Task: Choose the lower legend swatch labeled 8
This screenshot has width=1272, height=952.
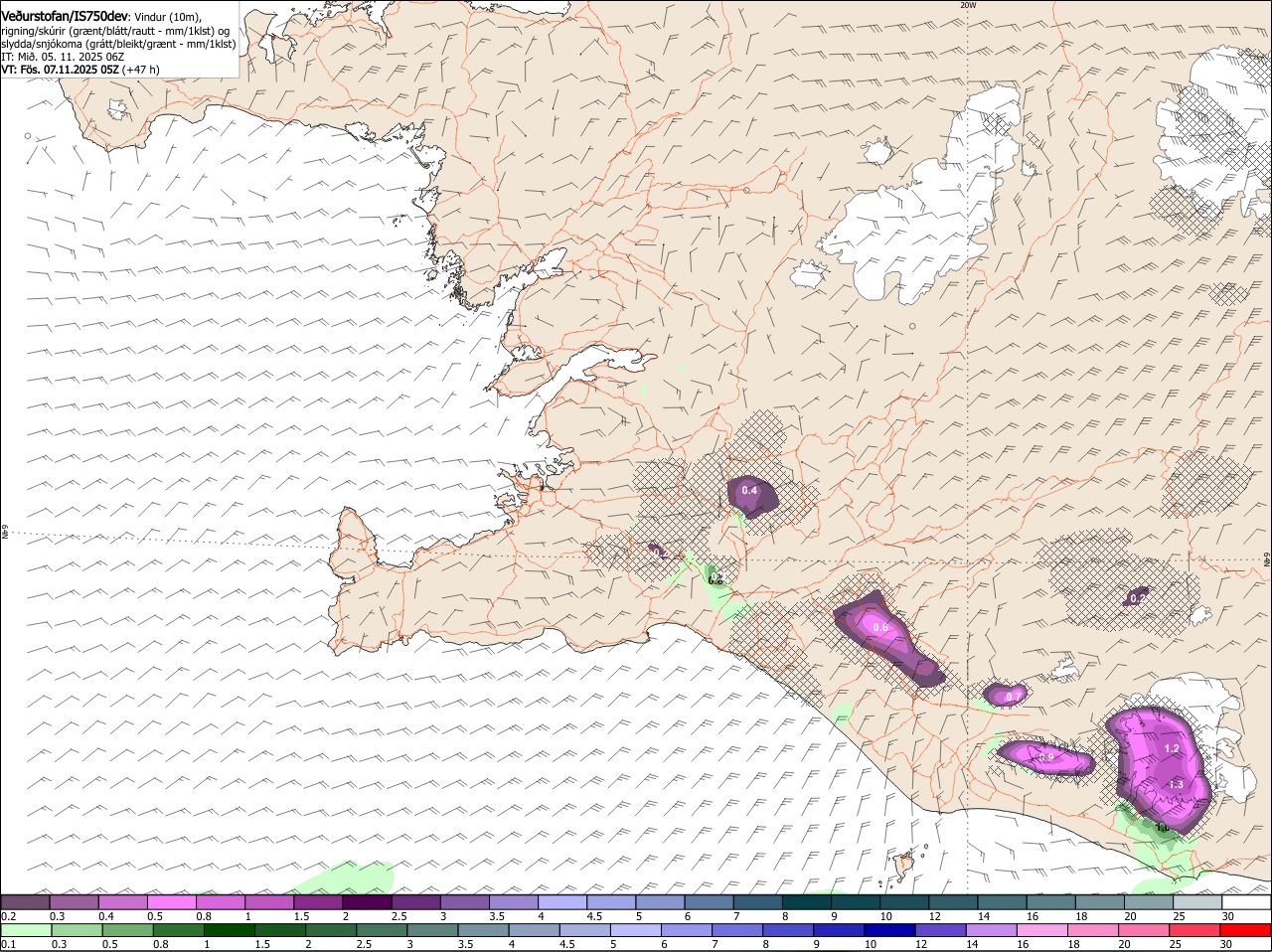Action: click(789, 930)
